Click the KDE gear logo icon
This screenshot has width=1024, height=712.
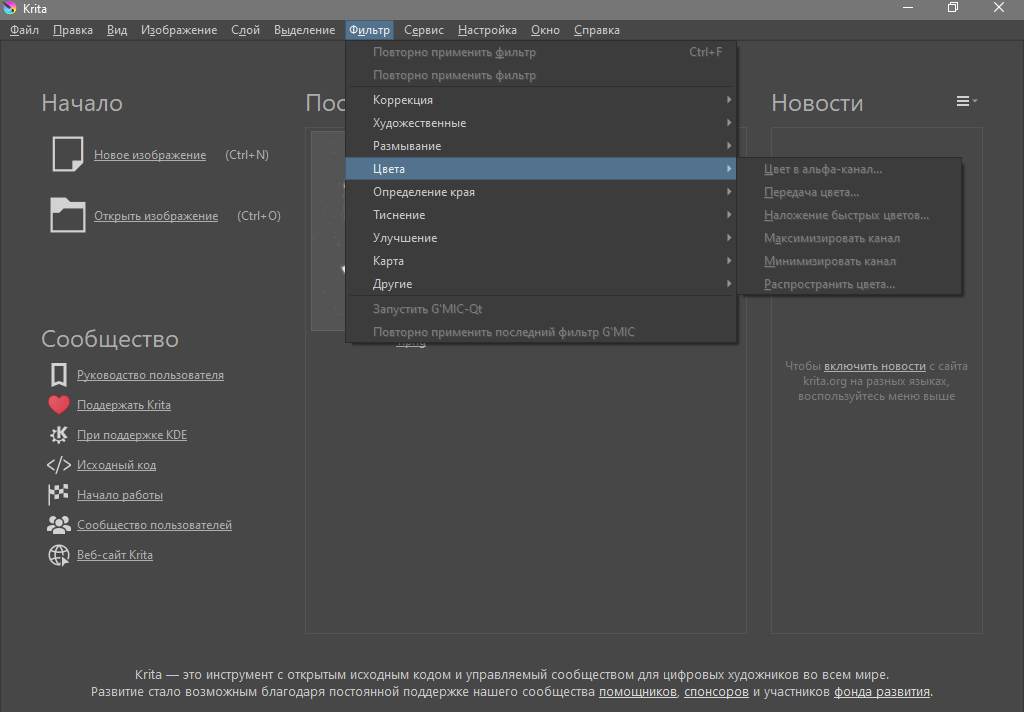(59, 435)
